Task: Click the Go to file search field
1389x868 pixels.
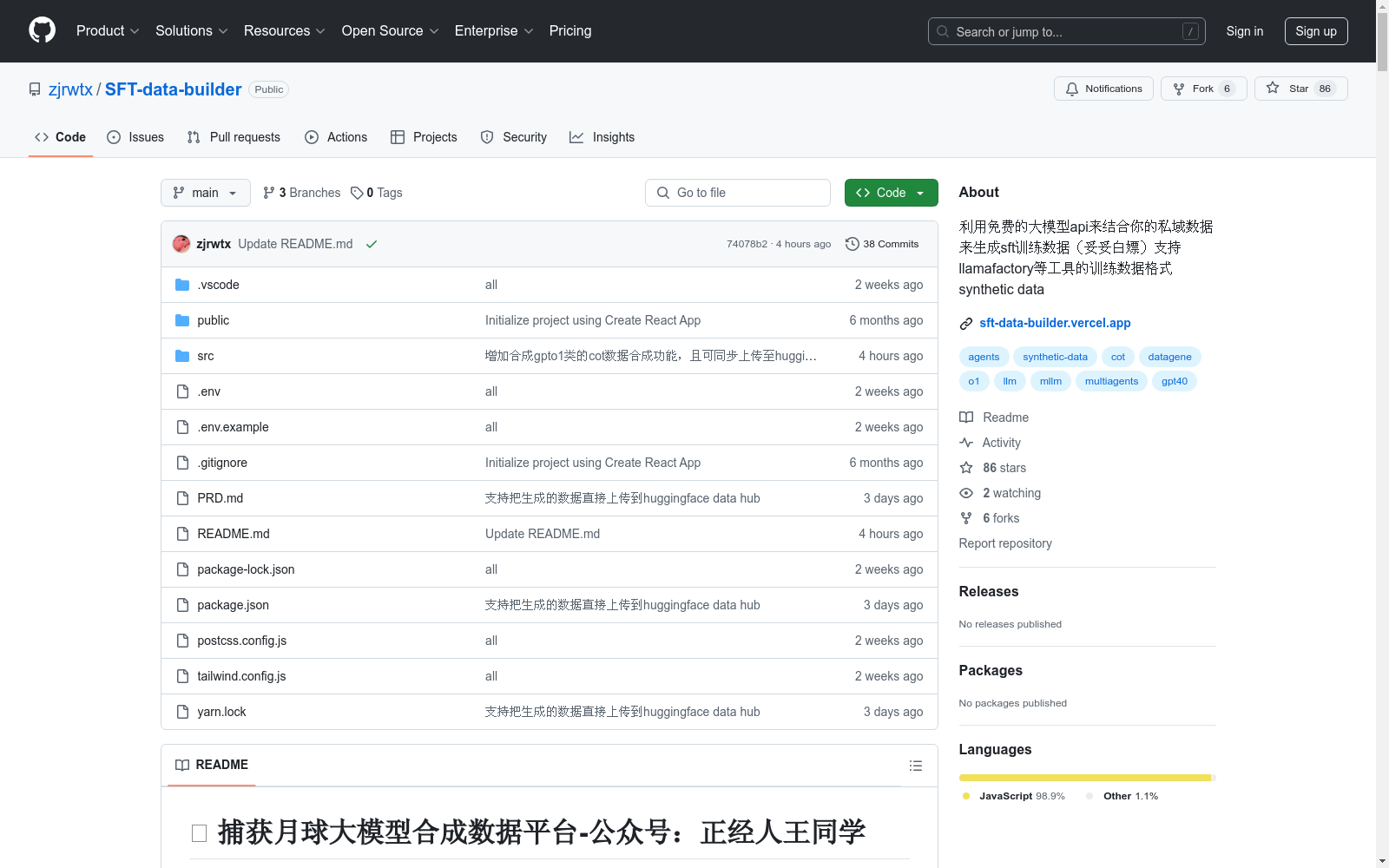Action: (738, 193)
